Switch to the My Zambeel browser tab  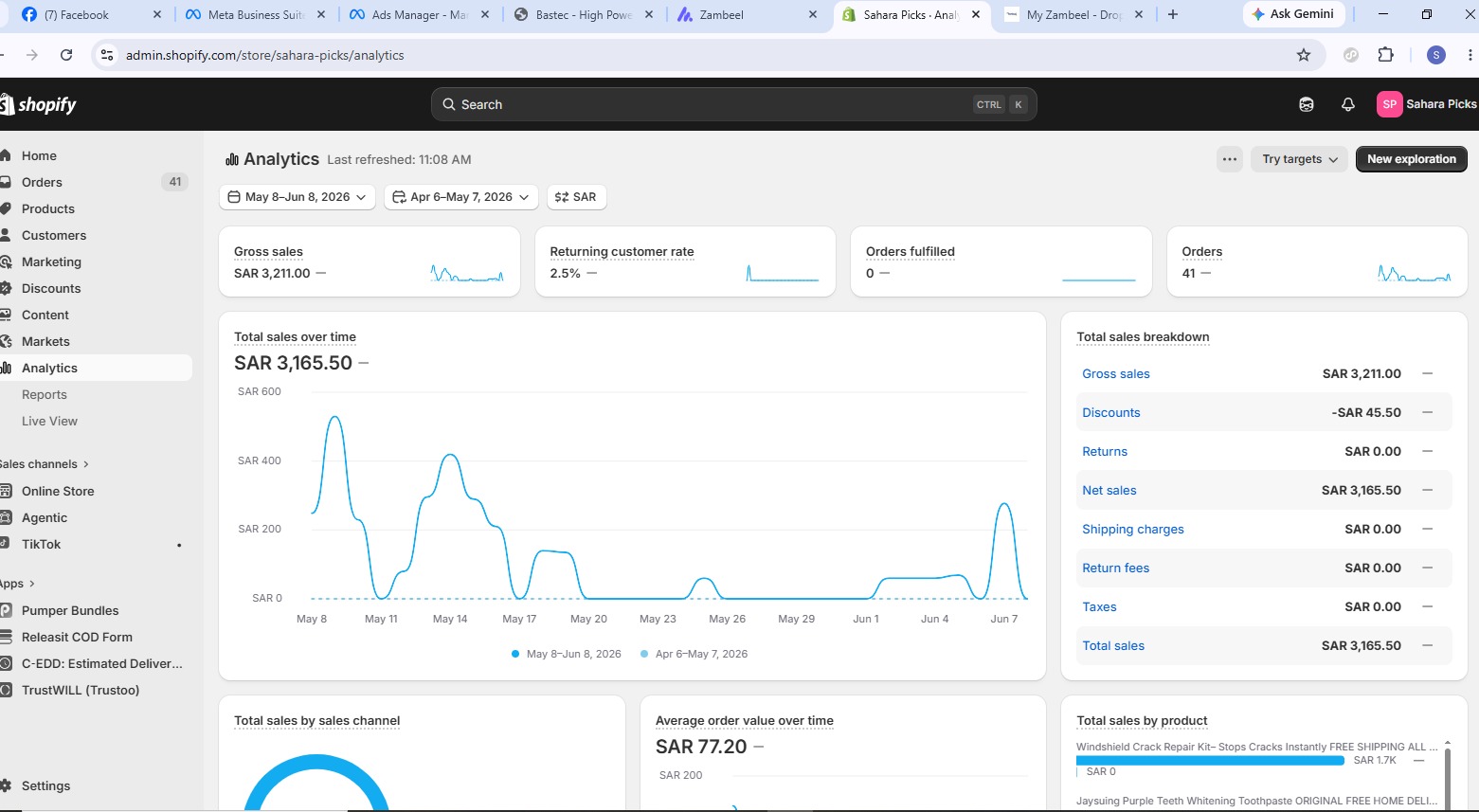(x=1073, y=15)
